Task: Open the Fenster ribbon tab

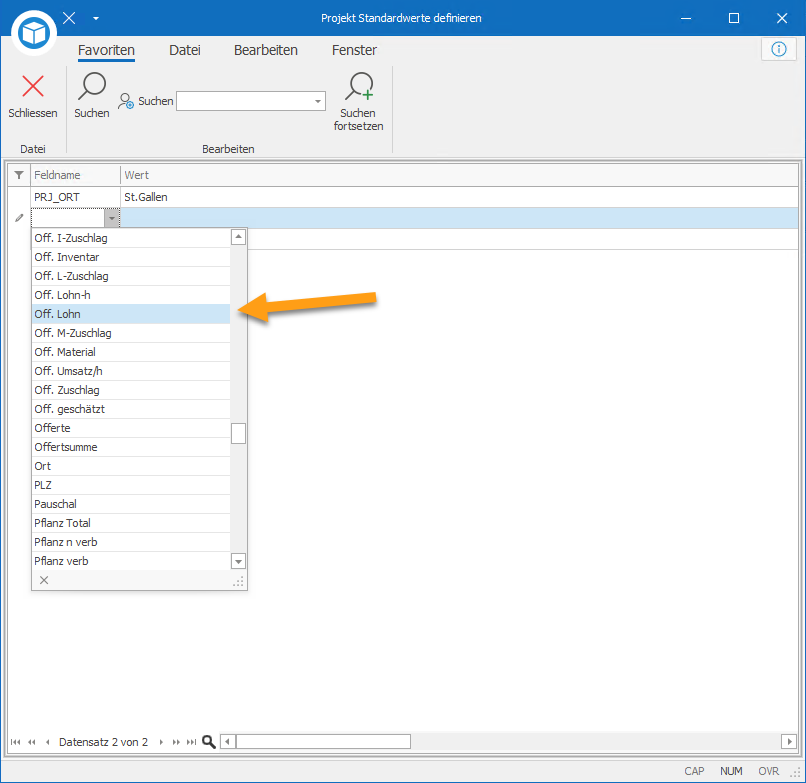Action: coord(354,50)
